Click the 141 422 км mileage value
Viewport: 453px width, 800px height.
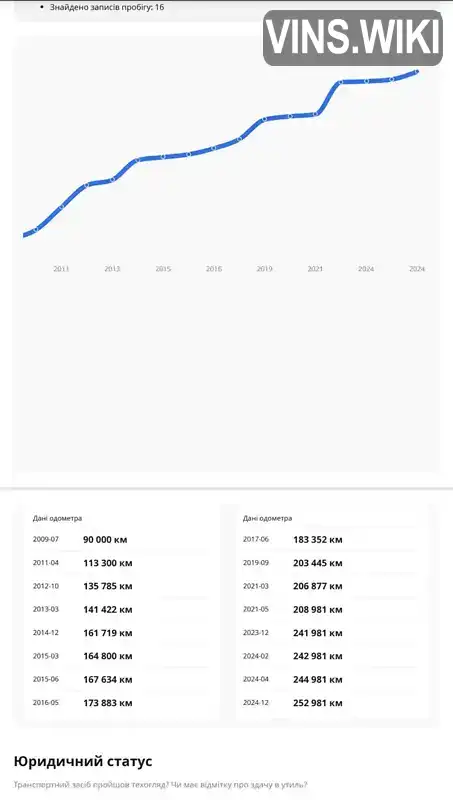108,610
